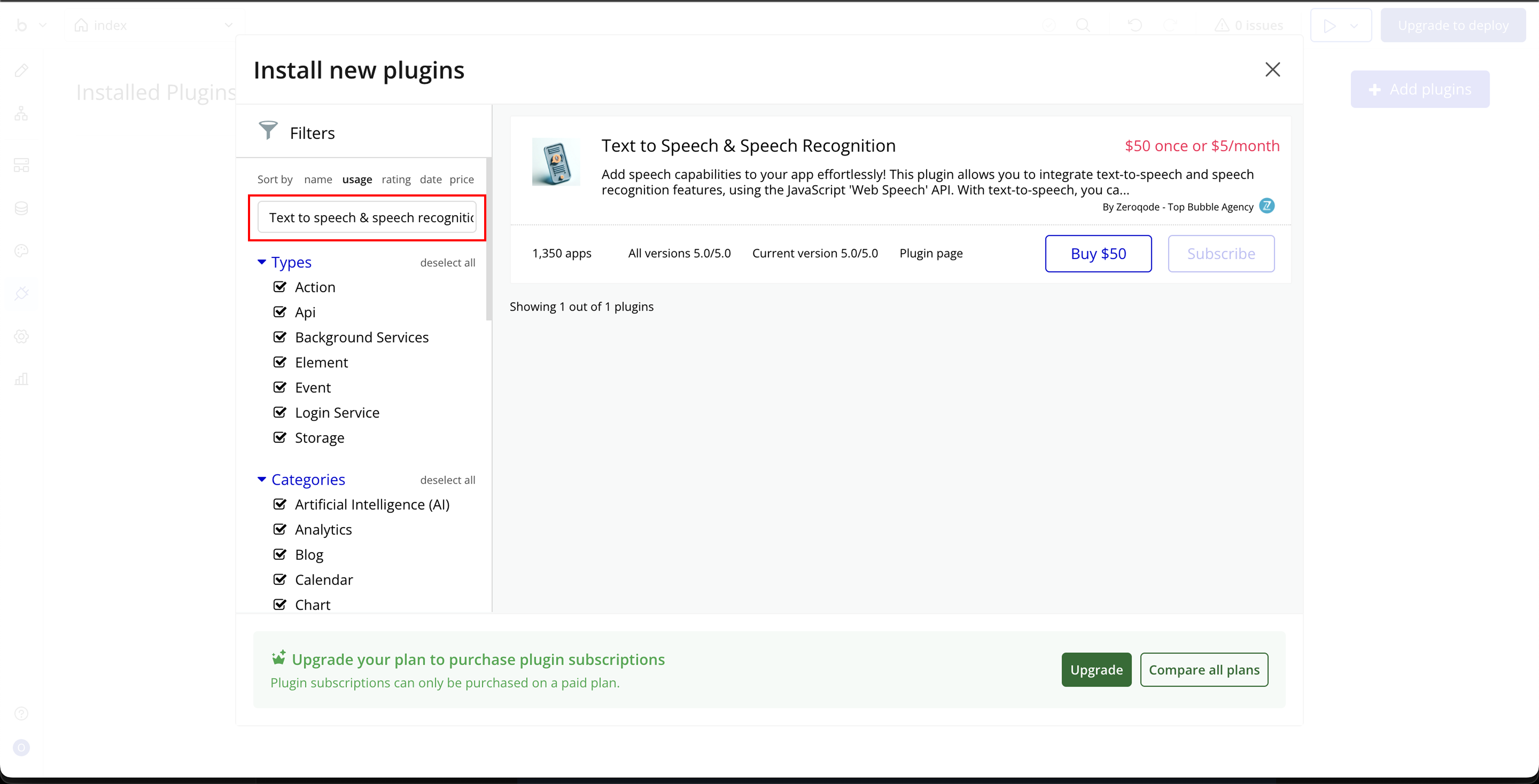Open the Styles palette icon in sidebar

(x=21, y=251)
